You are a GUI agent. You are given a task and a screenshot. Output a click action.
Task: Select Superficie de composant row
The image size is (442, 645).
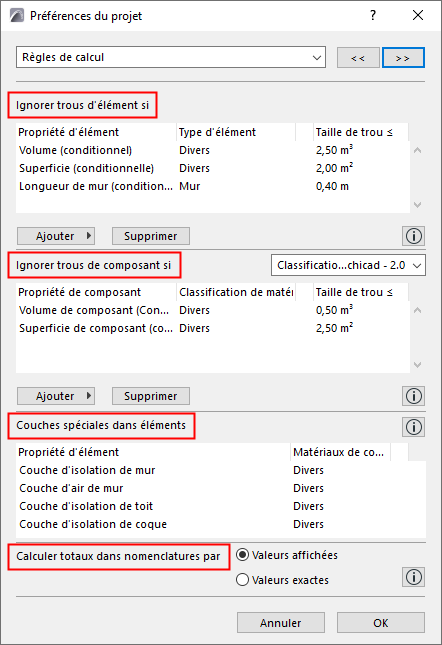(x=213, y=328)
